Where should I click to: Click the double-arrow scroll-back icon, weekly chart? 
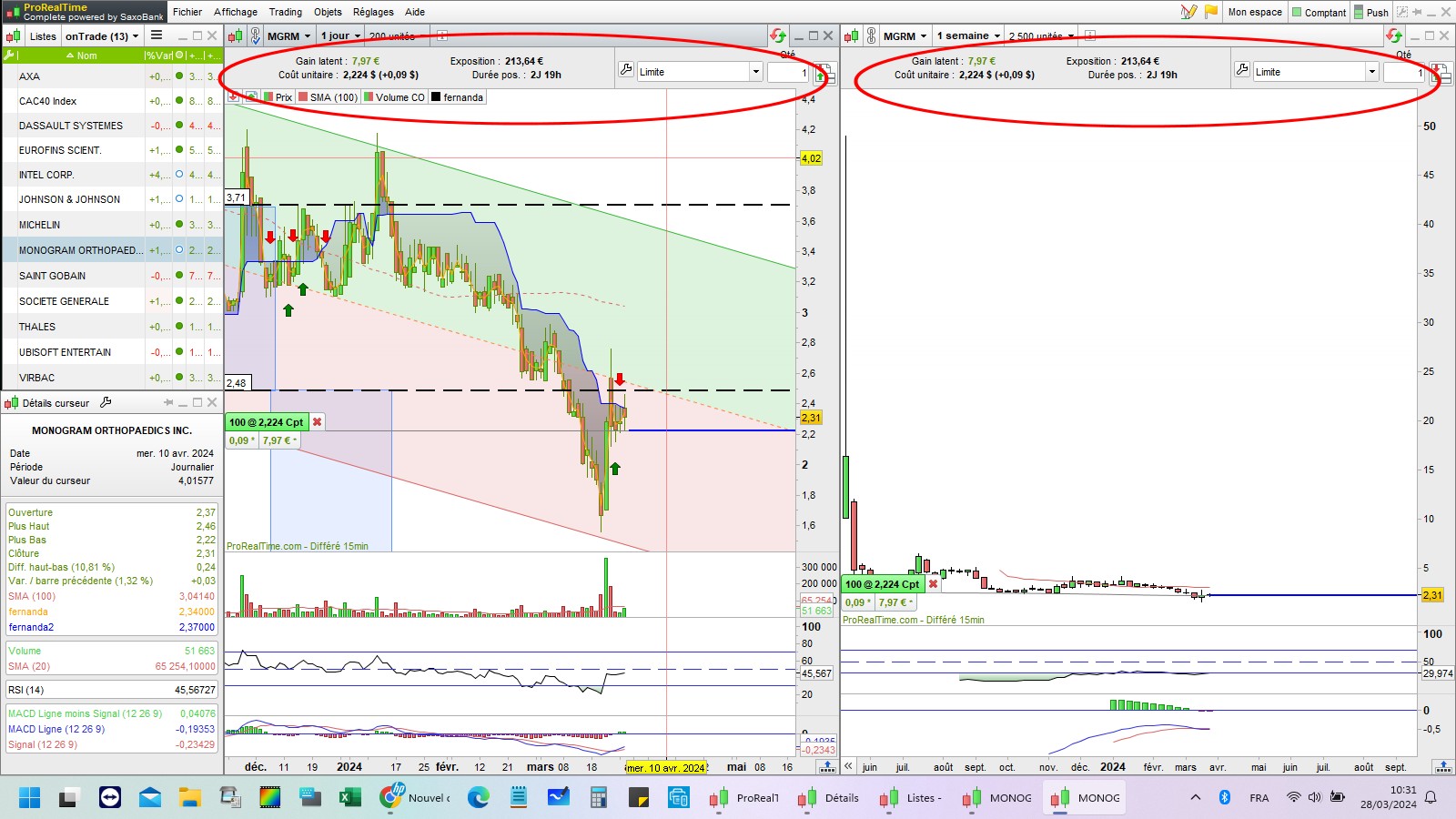point(849,766)
